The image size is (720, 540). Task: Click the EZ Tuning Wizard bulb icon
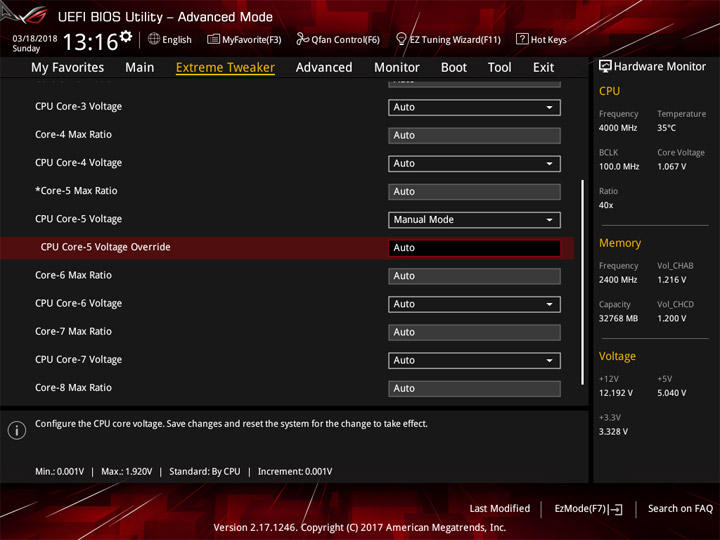coord(401,39)
